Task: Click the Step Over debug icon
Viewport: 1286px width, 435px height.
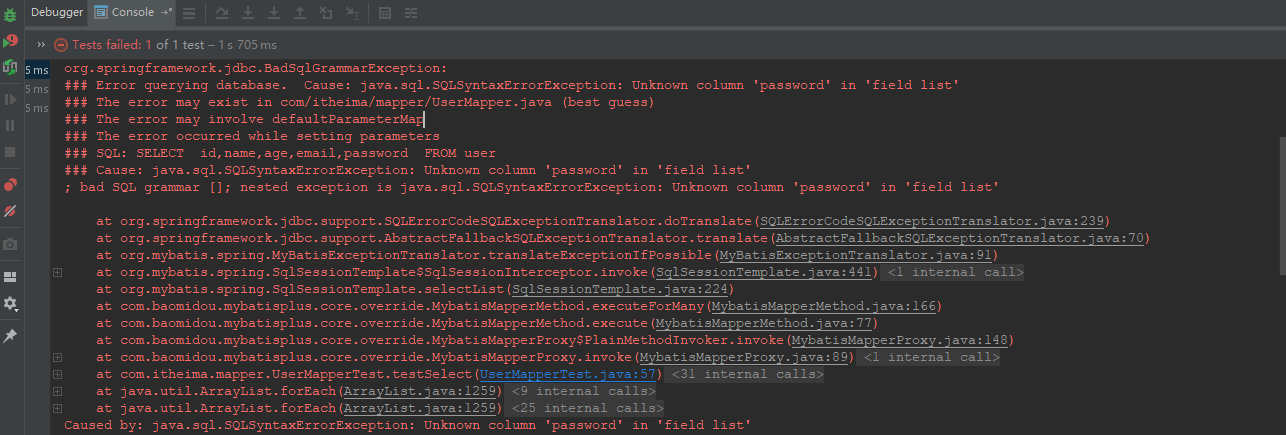Action: [222, 13]
